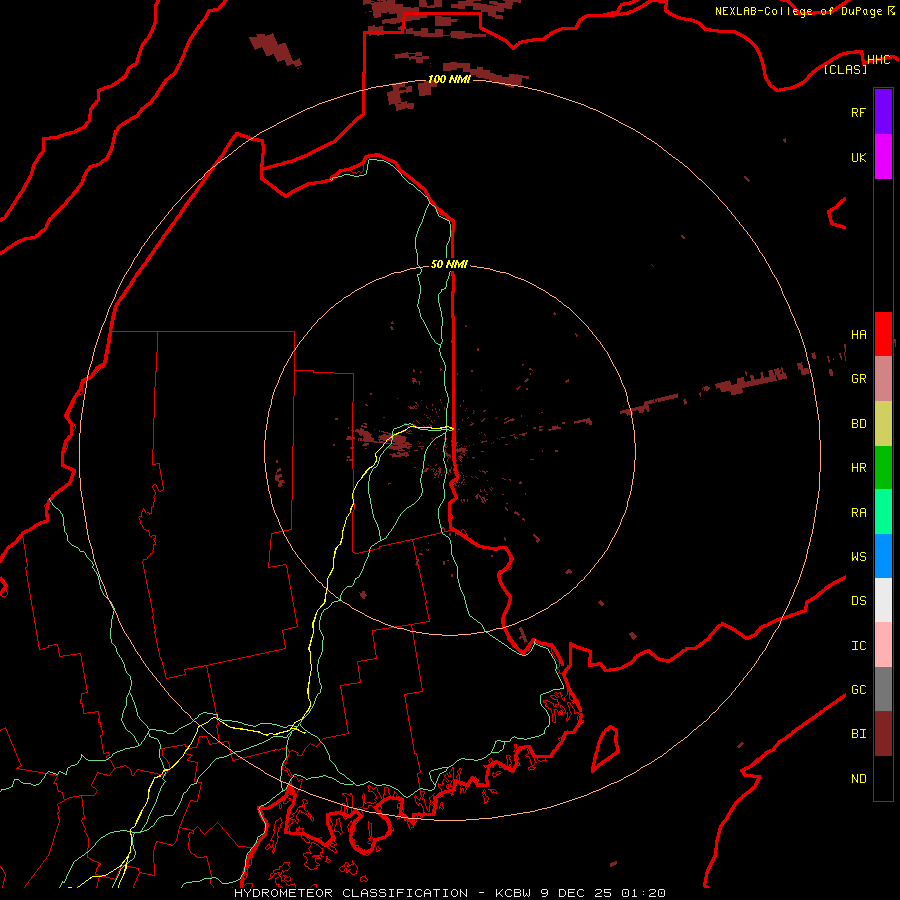Click the purple RF legend color swatch
The height and width of the screenshot is (900, 900).
pyautogui.click(x=883, y=112)
